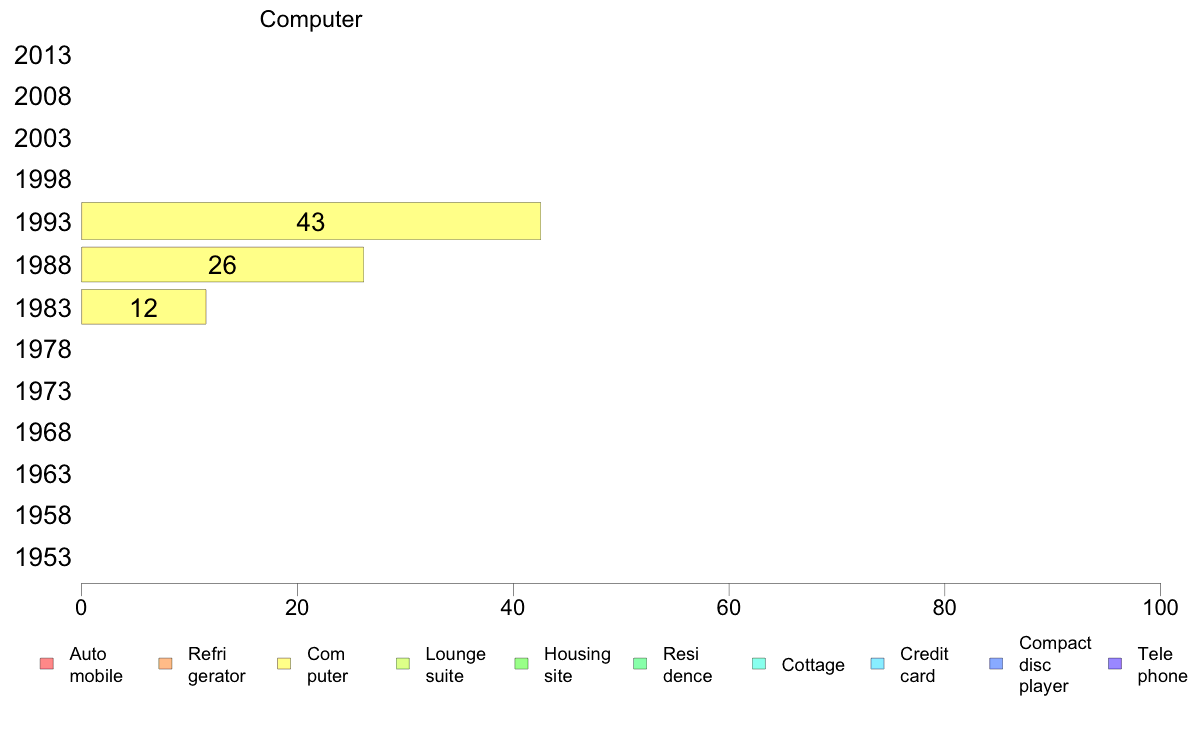Click the Cottage legend text label

[x=813, y=665]
